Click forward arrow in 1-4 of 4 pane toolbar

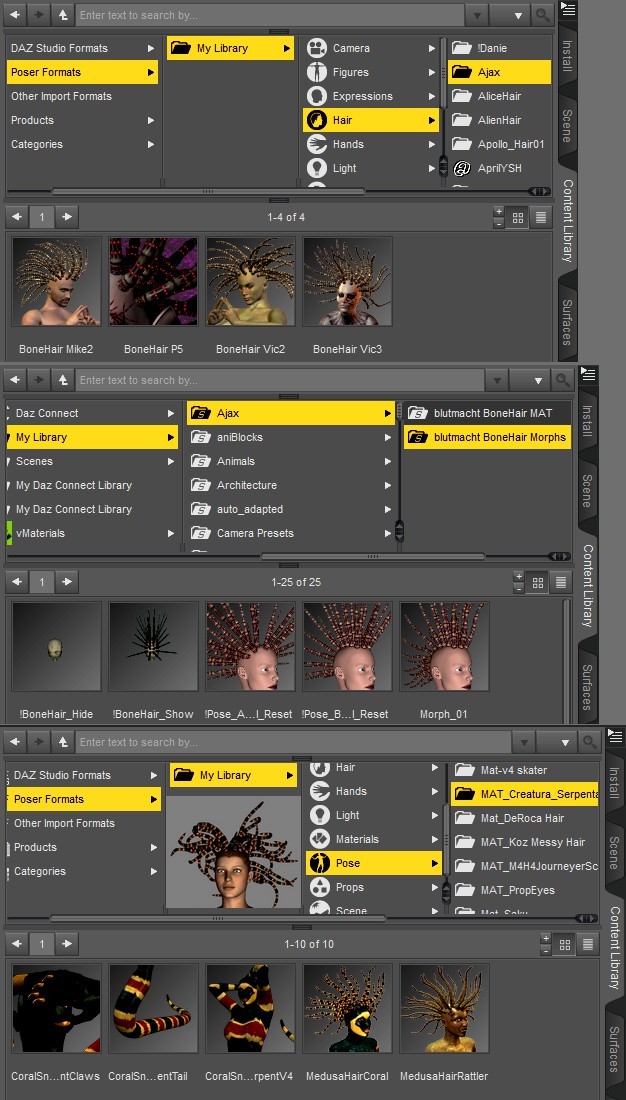[x=39, y=15]
